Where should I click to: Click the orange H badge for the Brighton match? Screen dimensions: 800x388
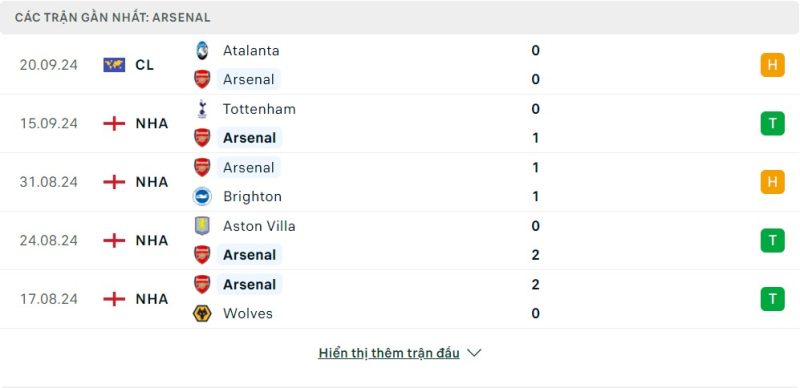(x=772, y=182)
